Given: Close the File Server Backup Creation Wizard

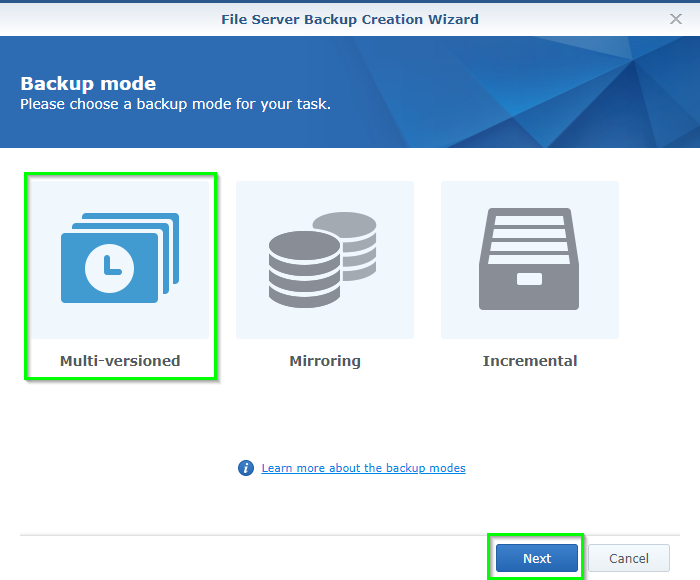Looking at the screenshot, I should tap(675, 19).
